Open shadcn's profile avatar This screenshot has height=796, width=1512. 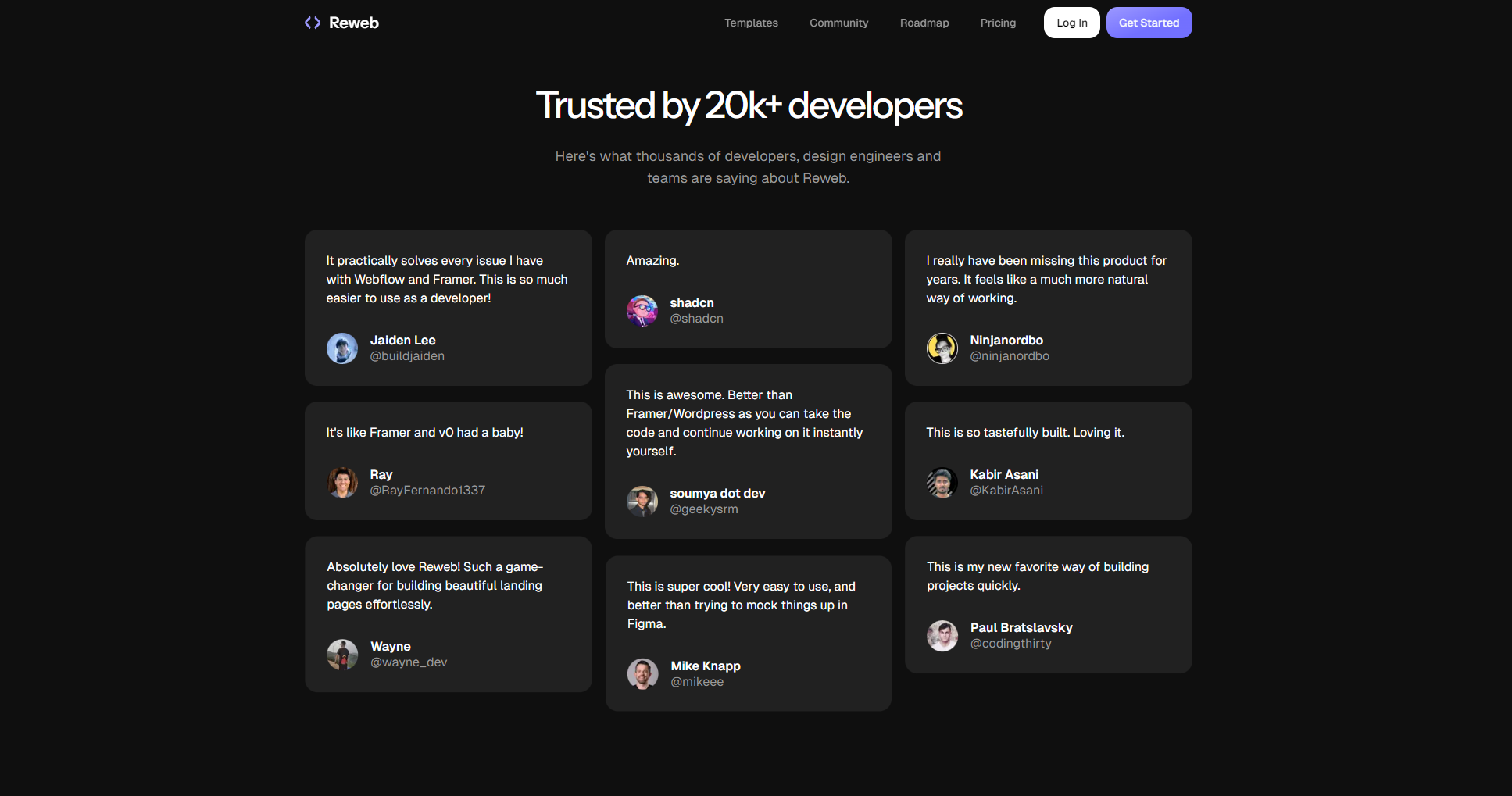click(642, 311)
